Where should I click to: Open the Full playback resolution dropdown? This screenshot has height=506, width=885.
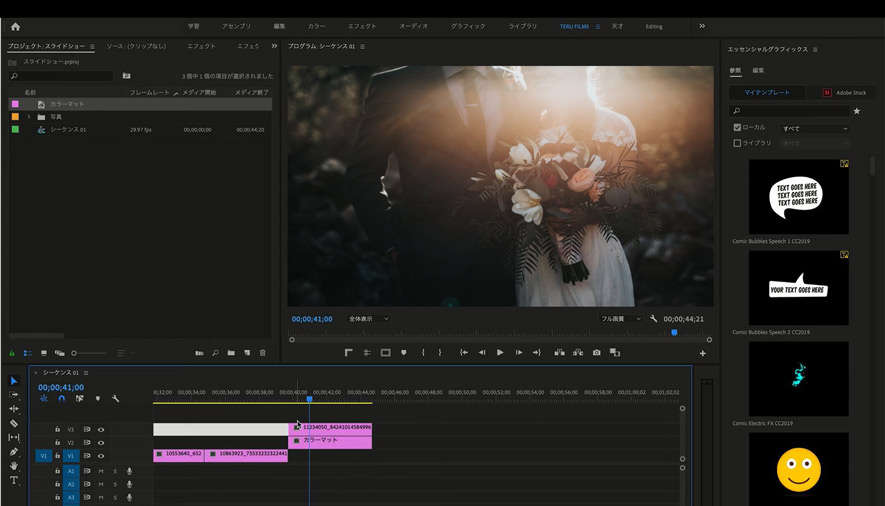[620, 319]
